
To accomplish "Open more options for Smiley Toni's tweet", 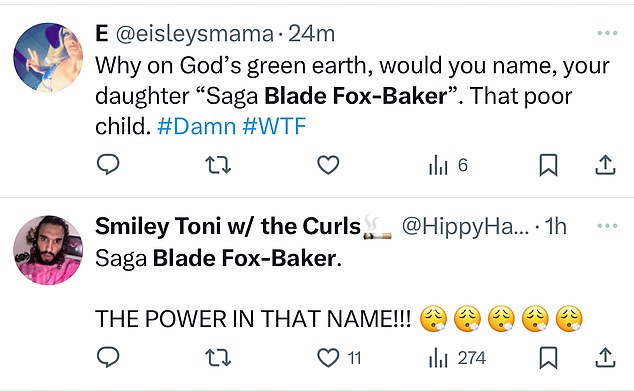I will coord(607,226).
